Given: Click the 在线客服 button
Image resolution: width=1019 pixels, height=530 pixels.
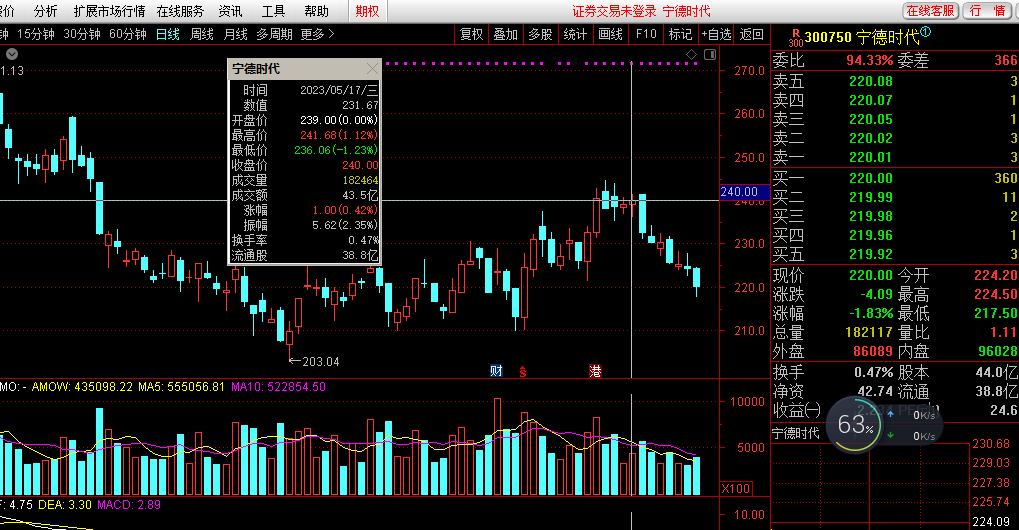Looking at the screenshot, I should (x=931, y=10).
